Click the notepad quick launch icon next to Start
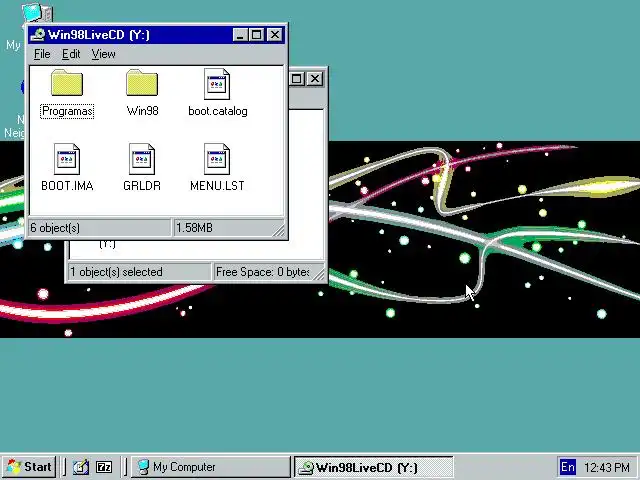This screenshot has width=640, height=480. (x=81, y=467)
